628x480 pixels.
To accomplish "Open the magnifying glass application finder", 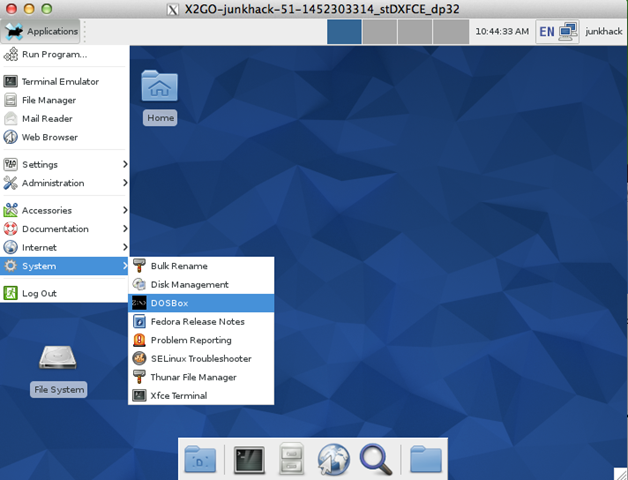I will click(375, 459).
